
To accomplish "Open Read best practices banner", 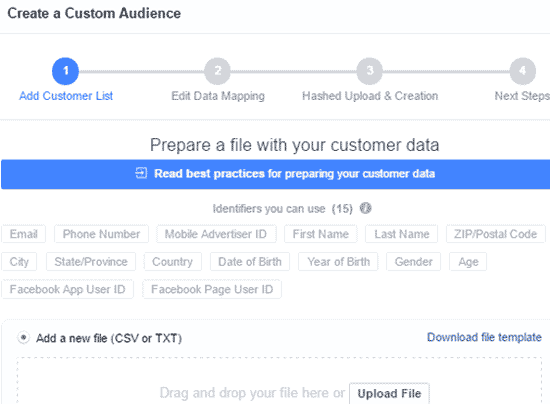I will (275, 174).
